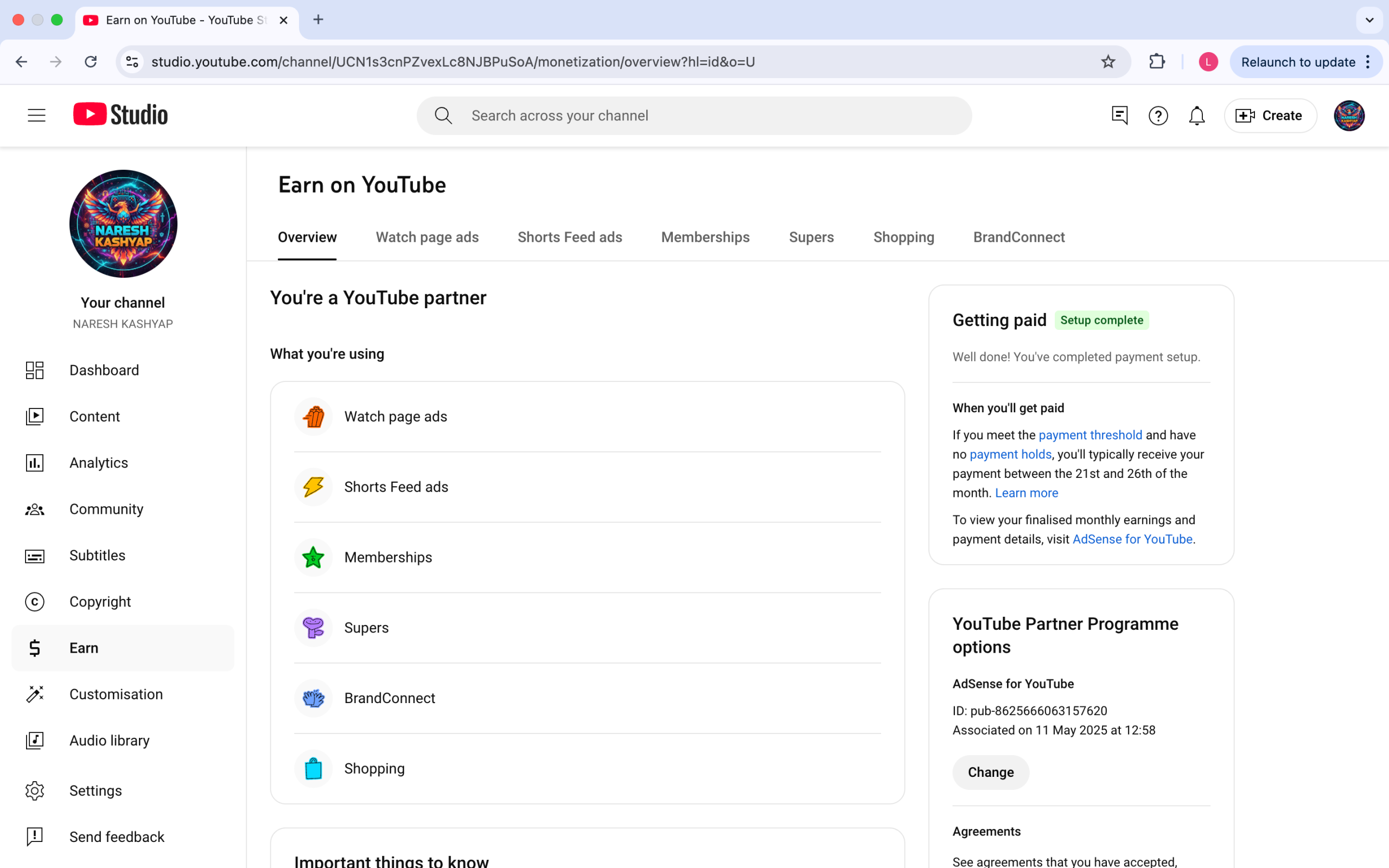Image resolution: width=1389 pixels, height=868 pixels.
Task: Open Settings from the gear icon
Action: (x=34, y=790)
